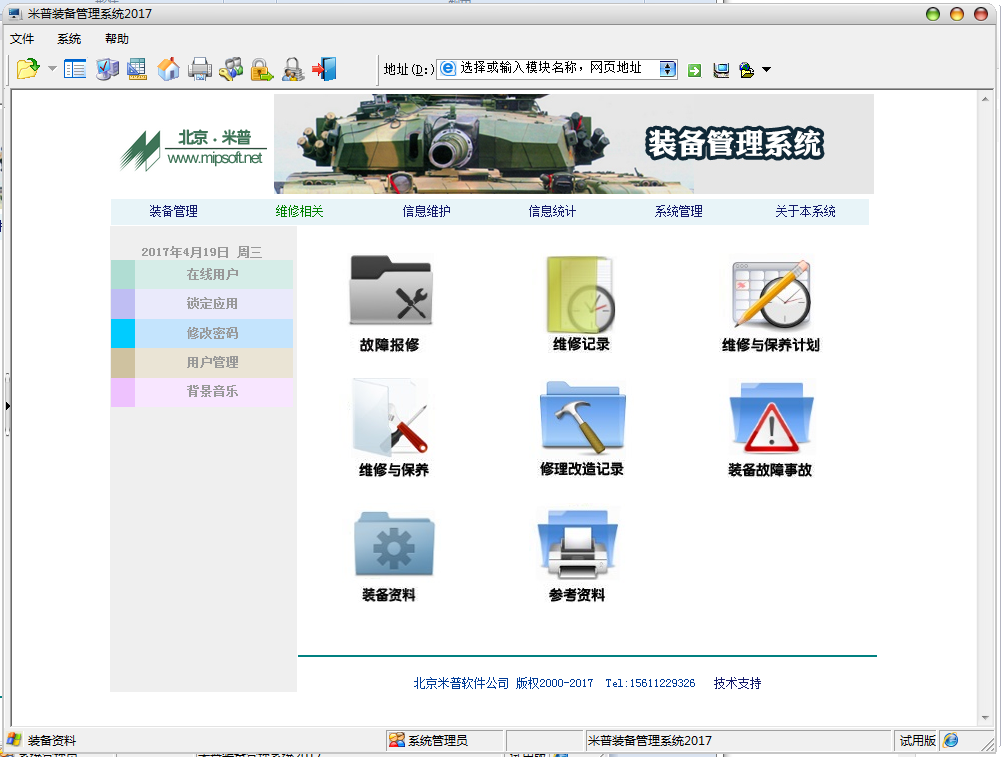Click the 背景音乐 sidebar button
This screenshot has height=757, width=1001.
[x=202, y=392]
